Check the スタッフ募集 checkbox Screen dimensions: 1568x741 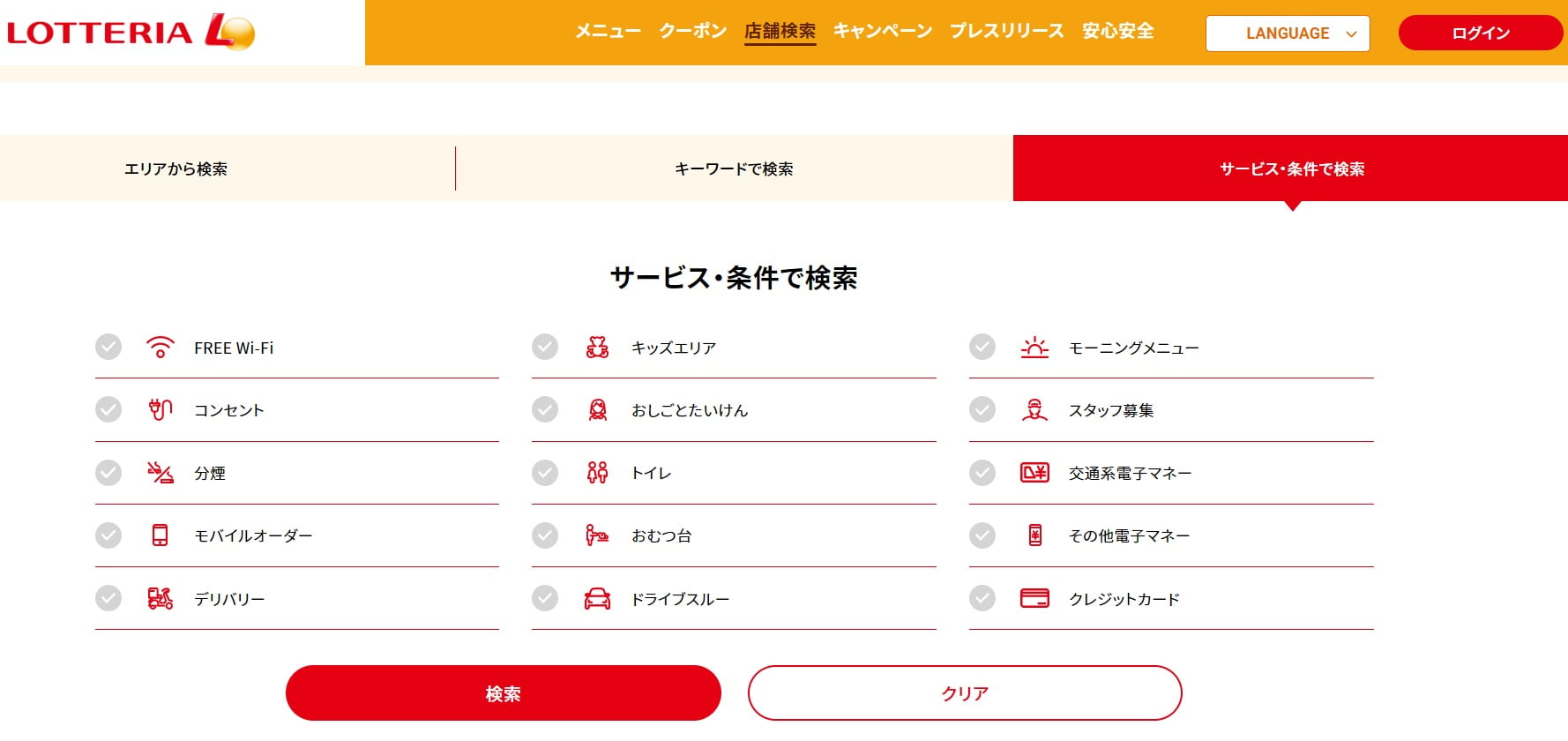982,410
